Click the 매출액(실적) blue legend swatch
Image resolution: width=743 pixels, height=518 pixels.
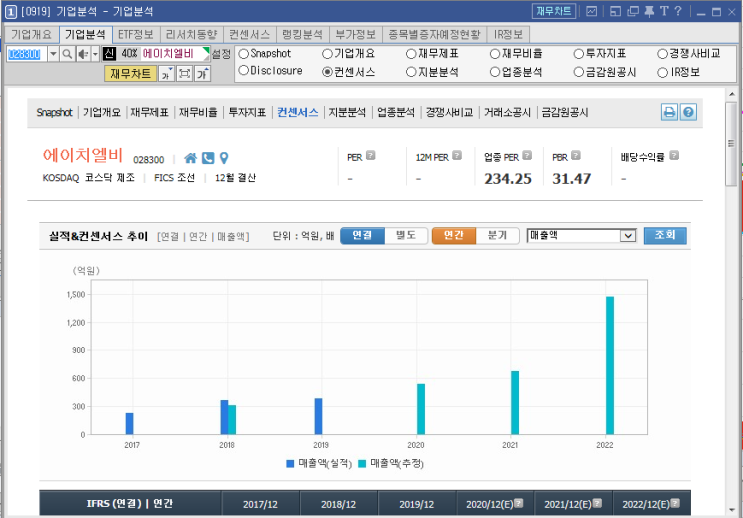point(290,464)
